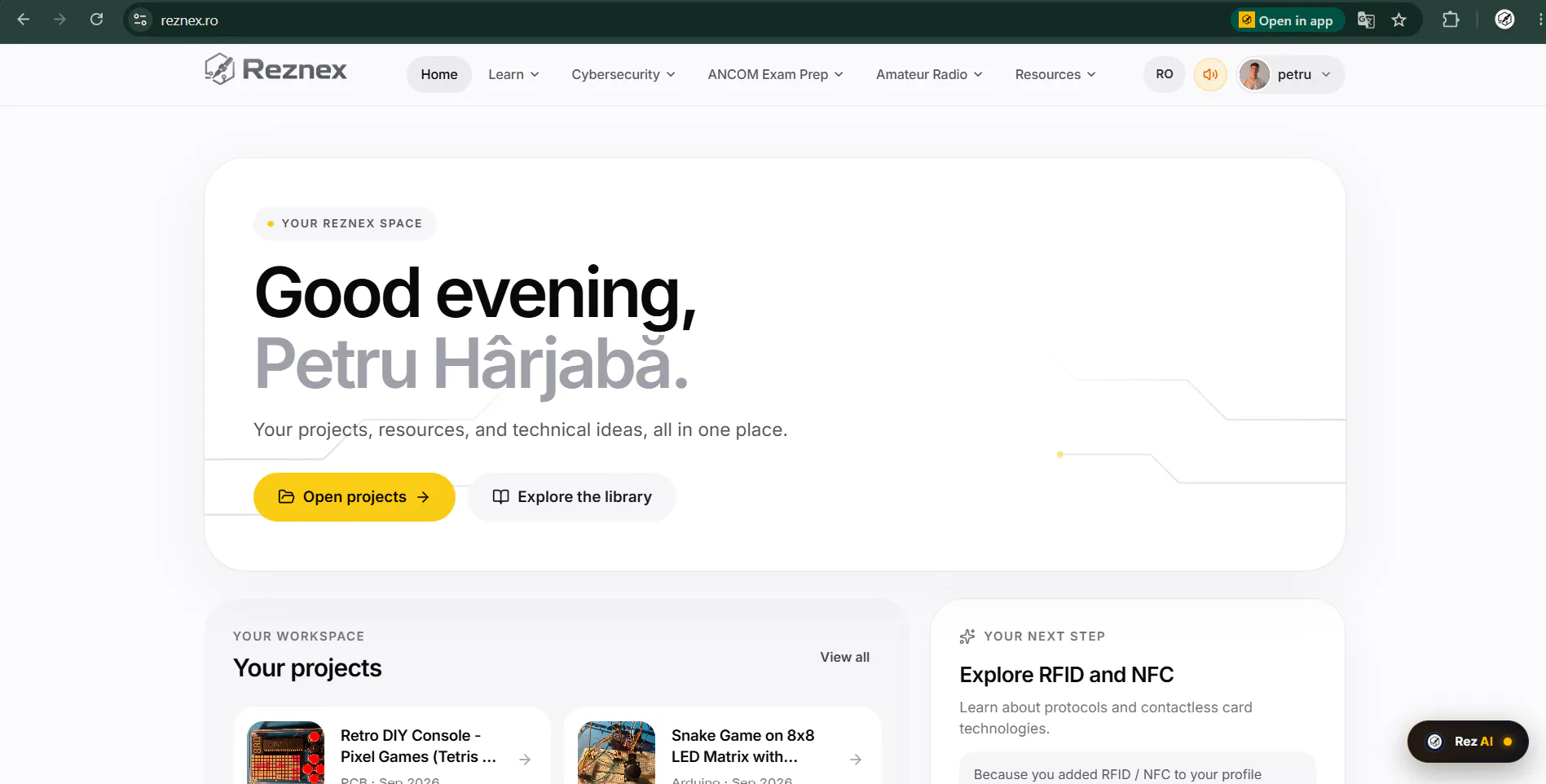Viewport: 1546px width, 784px height.
Task: Expand the Amateur Radio menu
Action: point(929,74)
